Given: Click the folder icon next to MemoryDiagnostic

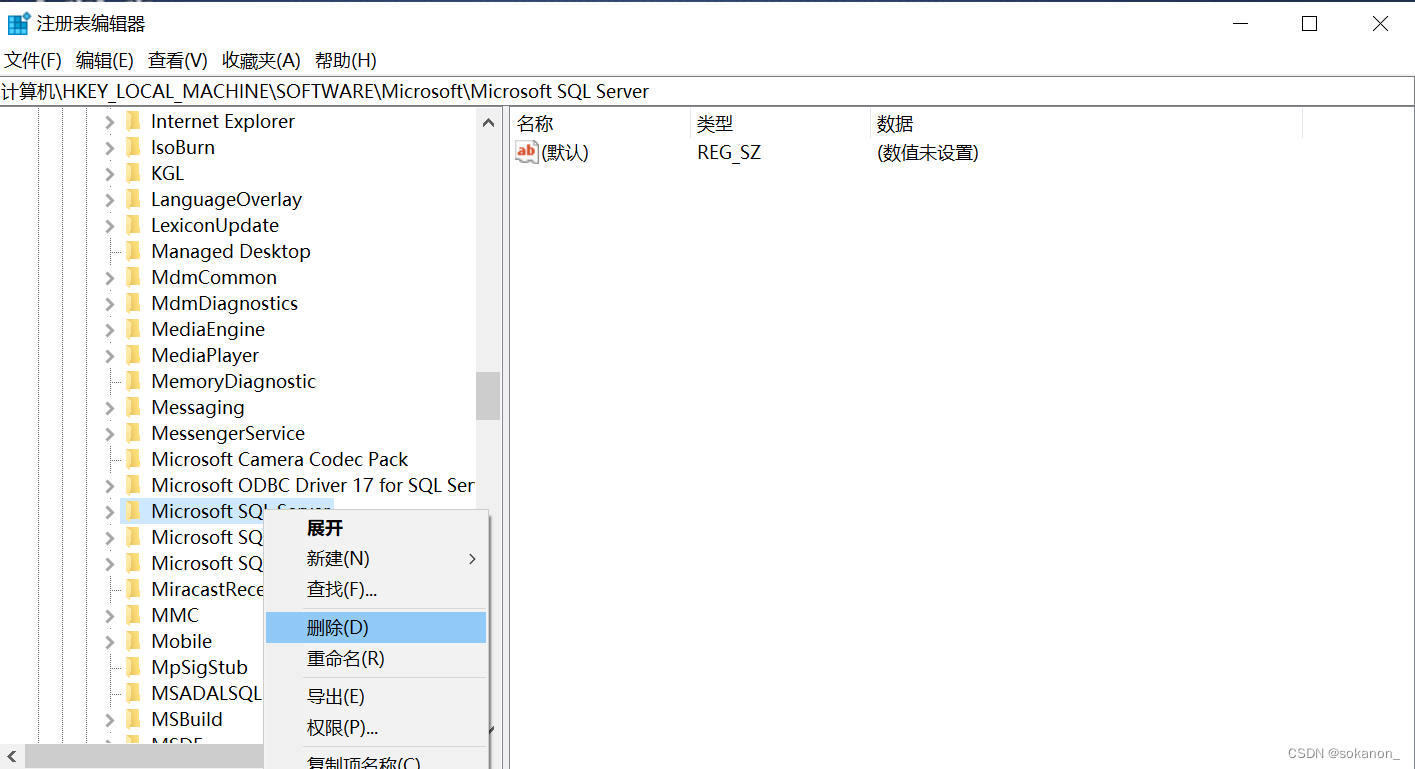Looking at the screenshot, I should (x=134, y=381).
